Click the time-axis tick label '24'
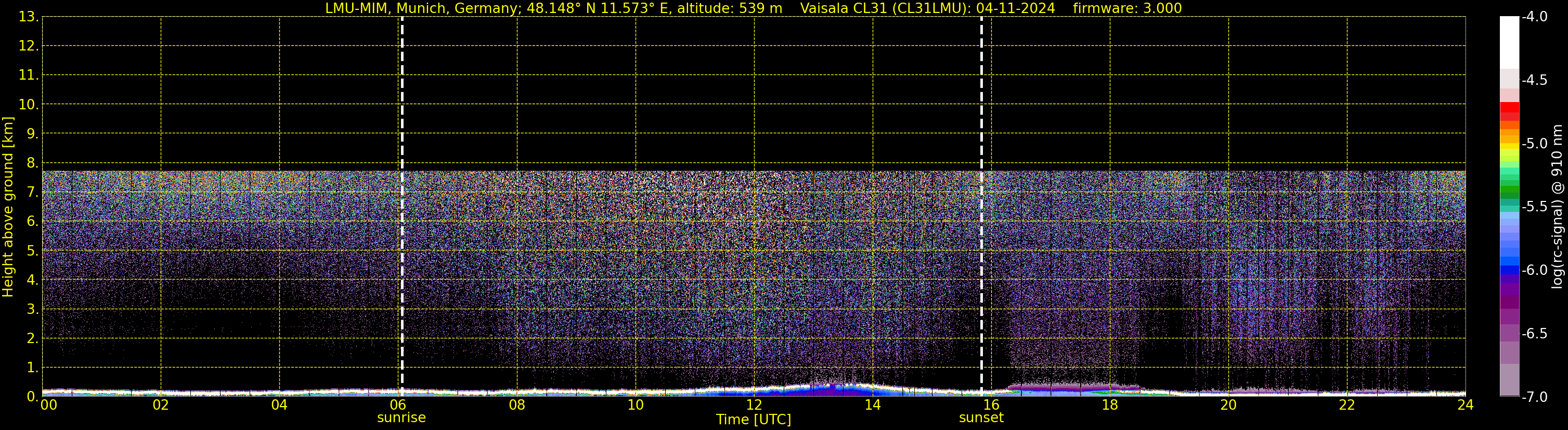1568x430 pixels. (1466, 405)
